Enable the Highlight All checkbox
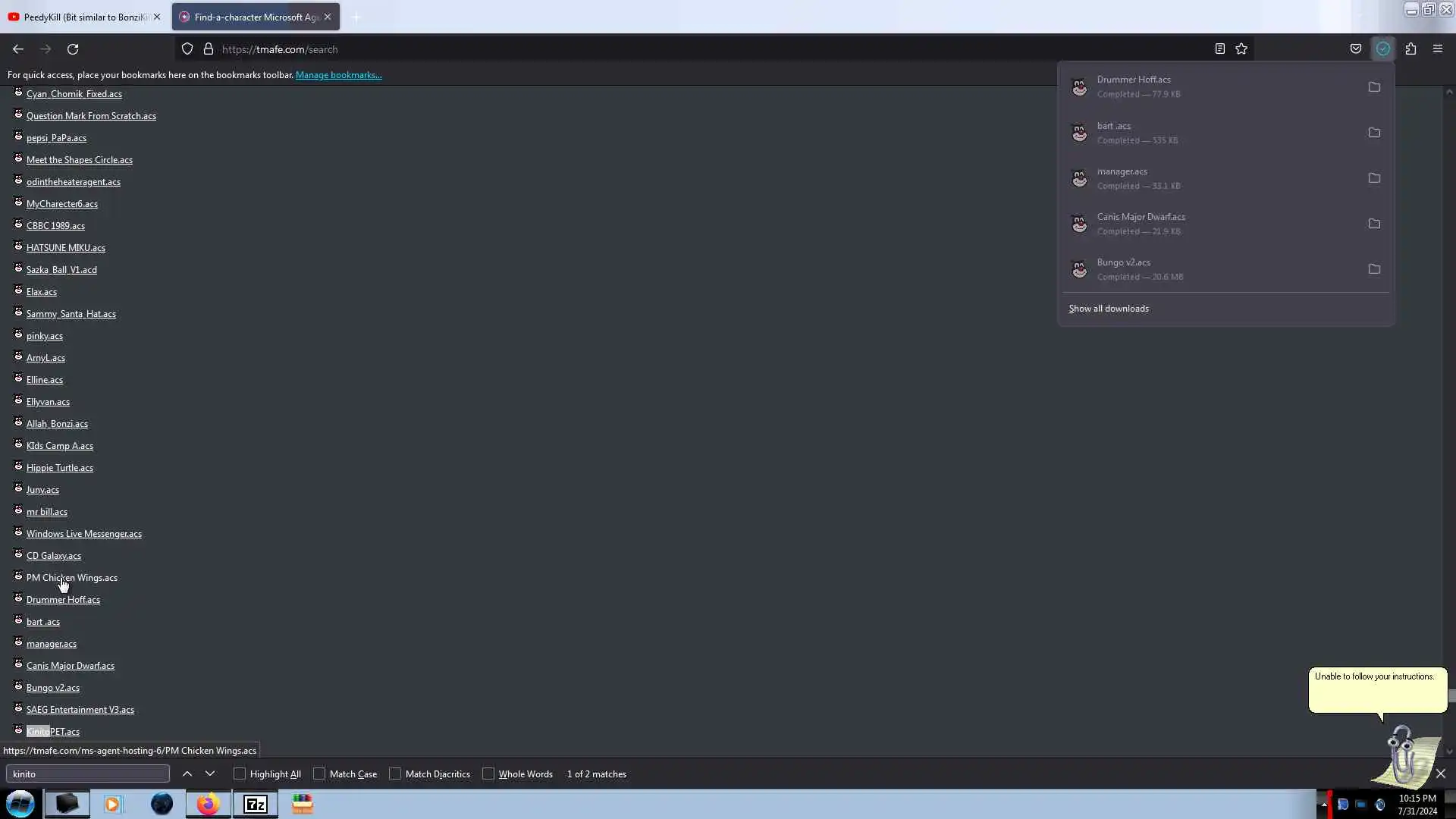Screen dimensions: 1456x819 click(240, 773)
